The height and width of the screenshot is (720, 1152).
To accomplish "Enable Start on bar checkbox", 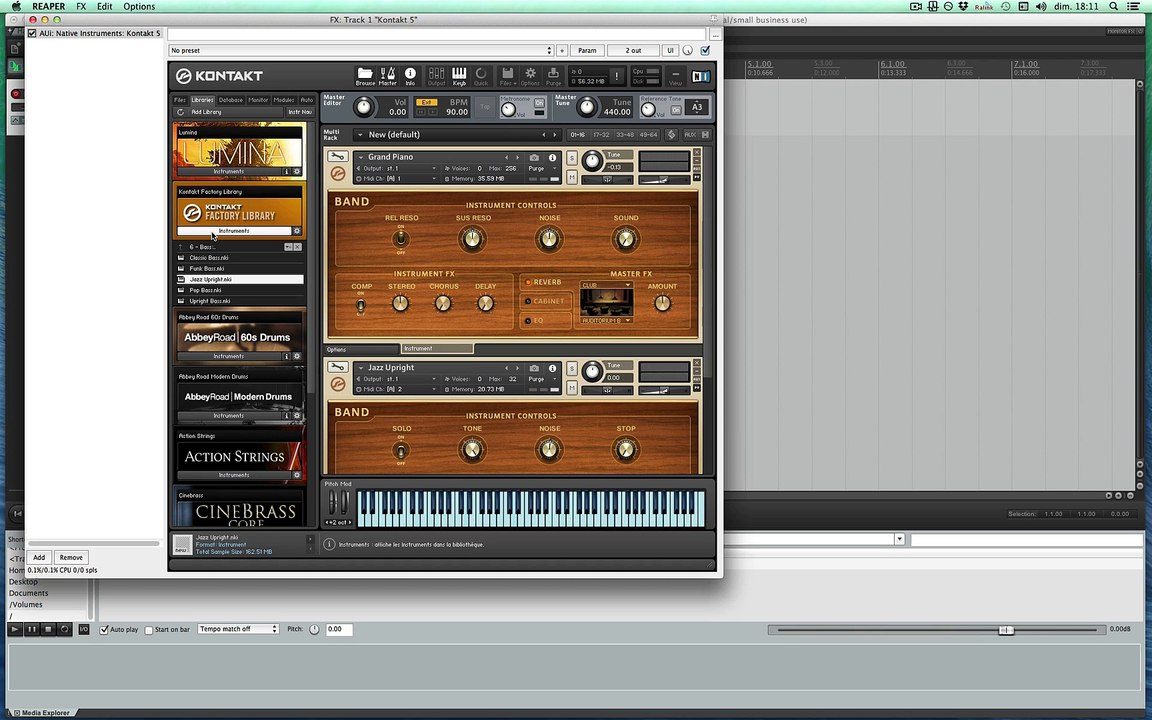I will [149, 630].
